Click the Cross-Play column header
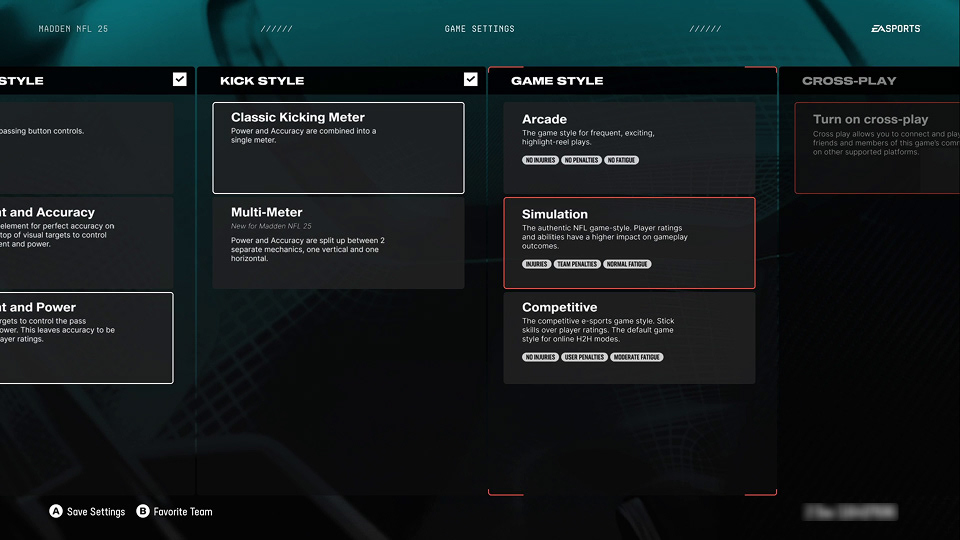The image size is (960, 540). (849, 81)
